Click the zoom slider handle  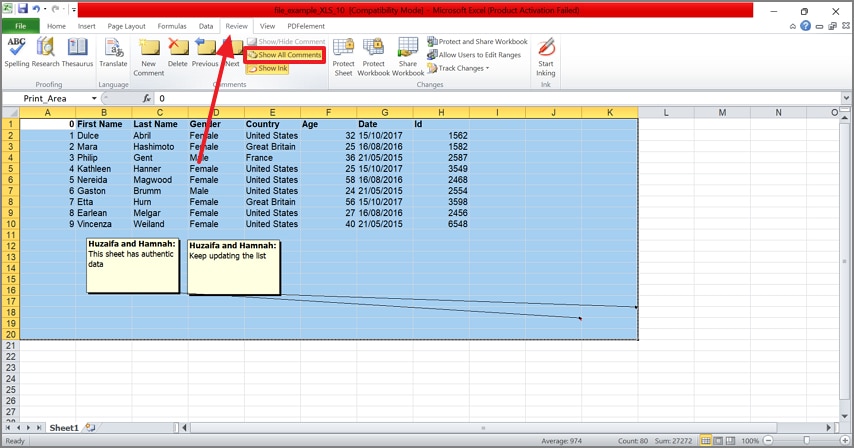tap(807, 440)
